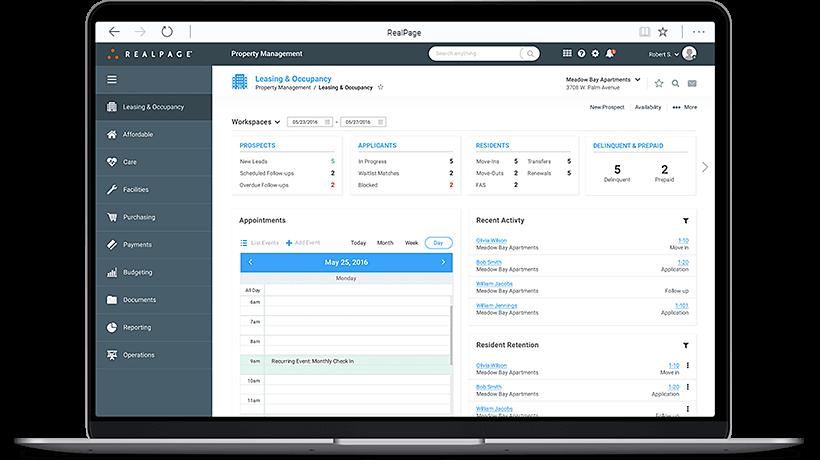Screen dimensions: 820x460
Task: Open Documents in sidebar
Action: [154, 300]
